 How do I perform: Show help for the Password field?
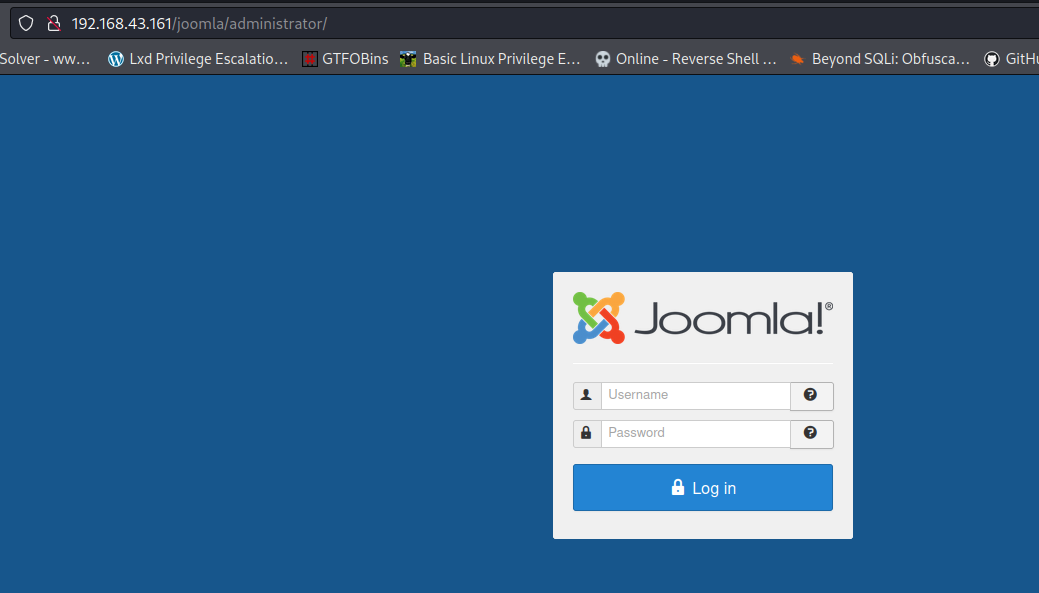coord(811,434)
